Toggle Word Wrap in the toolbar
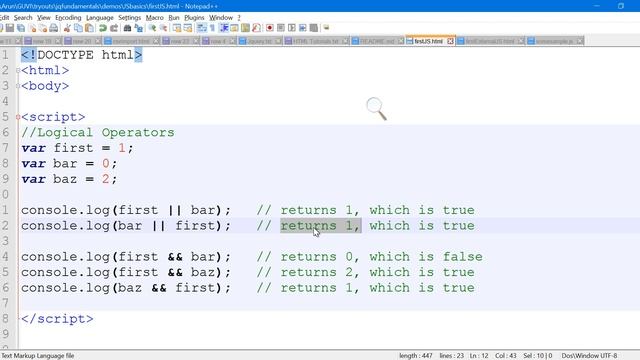The image size is (640, 360). pyautogui.click(x=202, y=28)
